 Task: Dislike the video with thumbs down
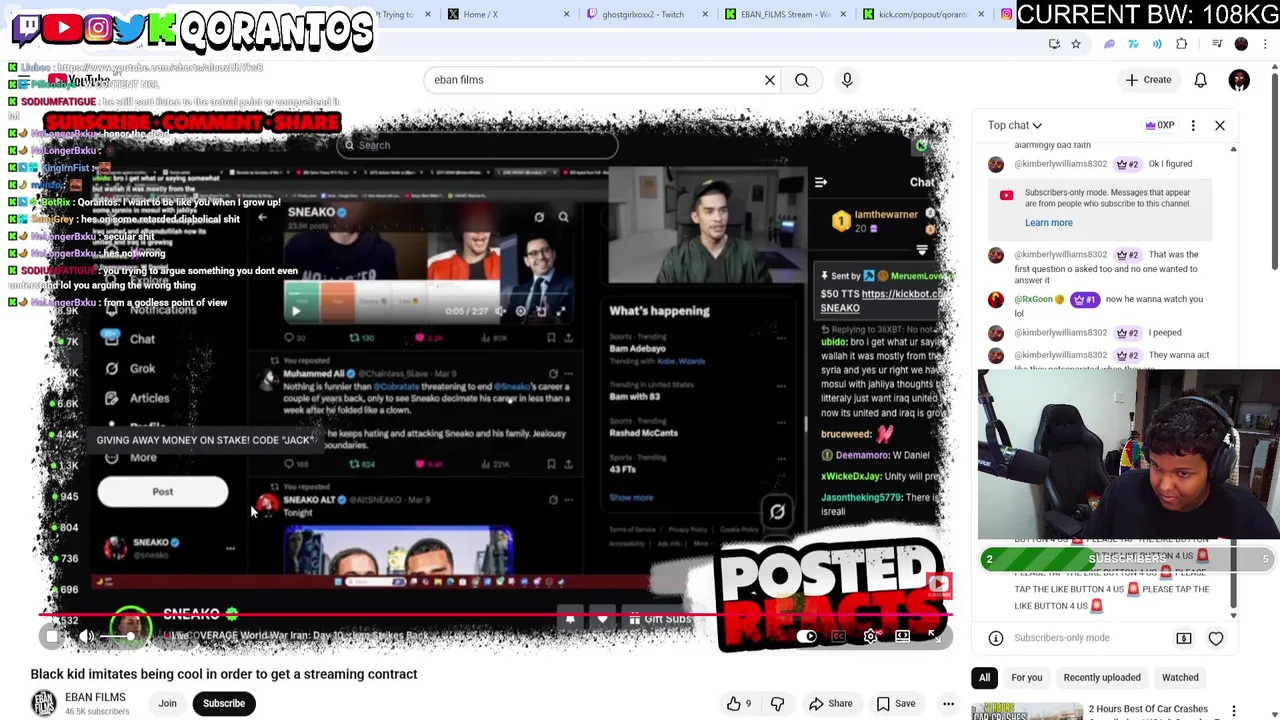777,704
